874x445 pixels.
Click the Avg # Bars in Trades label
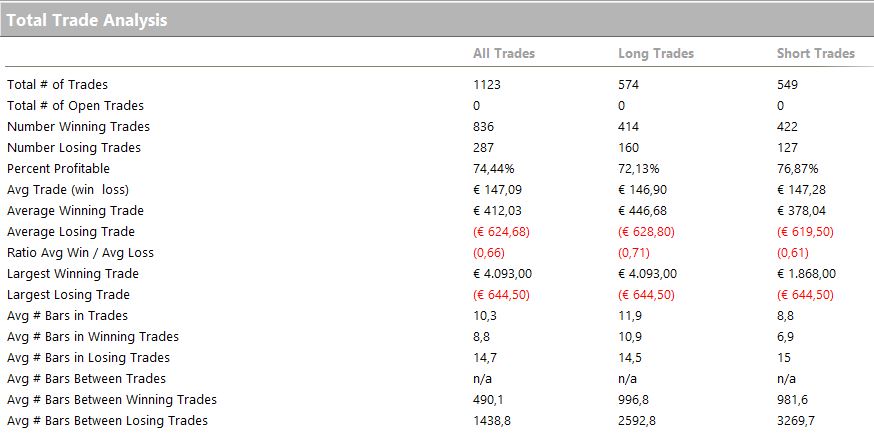pos(67,316)
